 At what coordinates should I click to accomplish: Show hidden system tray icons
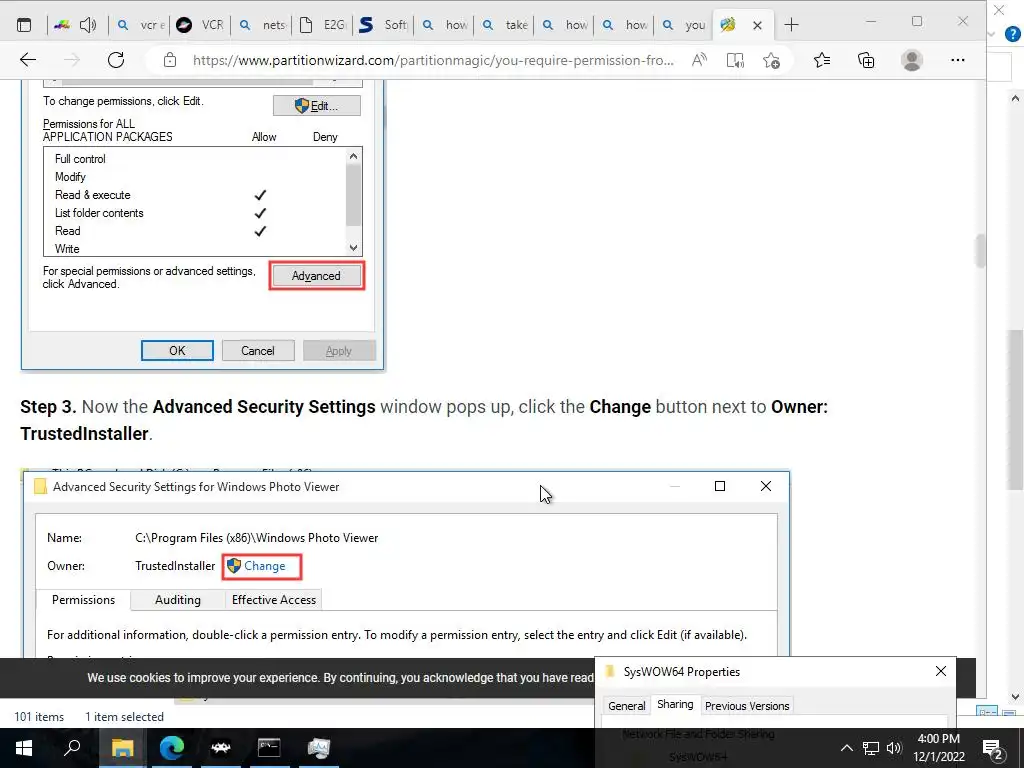[x=846, y=748]
